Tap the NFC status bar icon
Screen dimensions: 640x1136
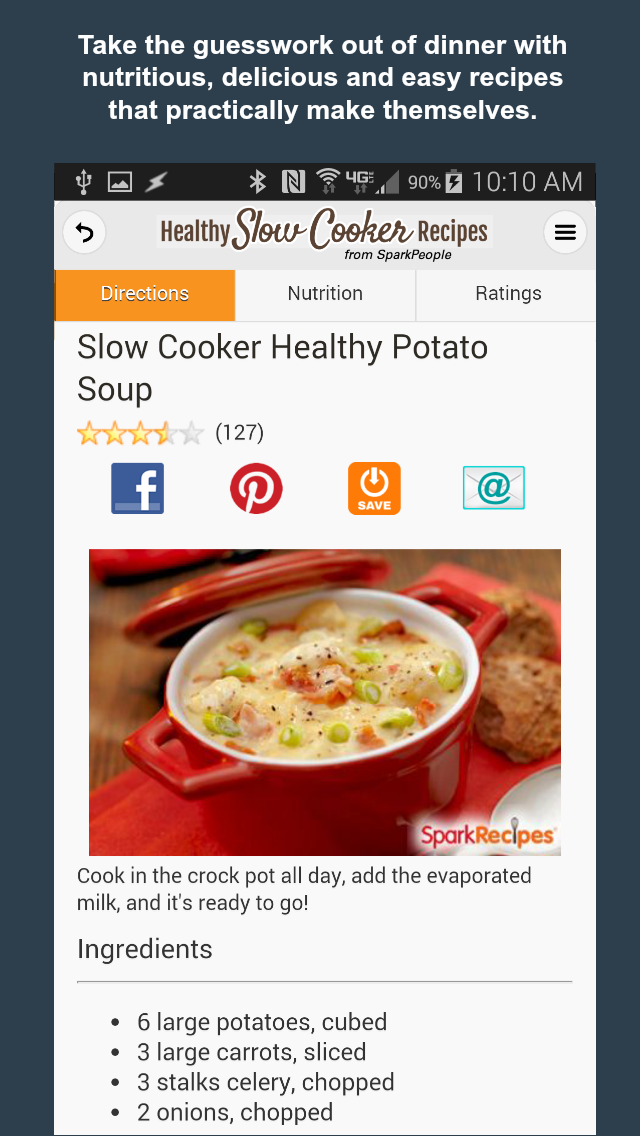[x=293, y=181]
